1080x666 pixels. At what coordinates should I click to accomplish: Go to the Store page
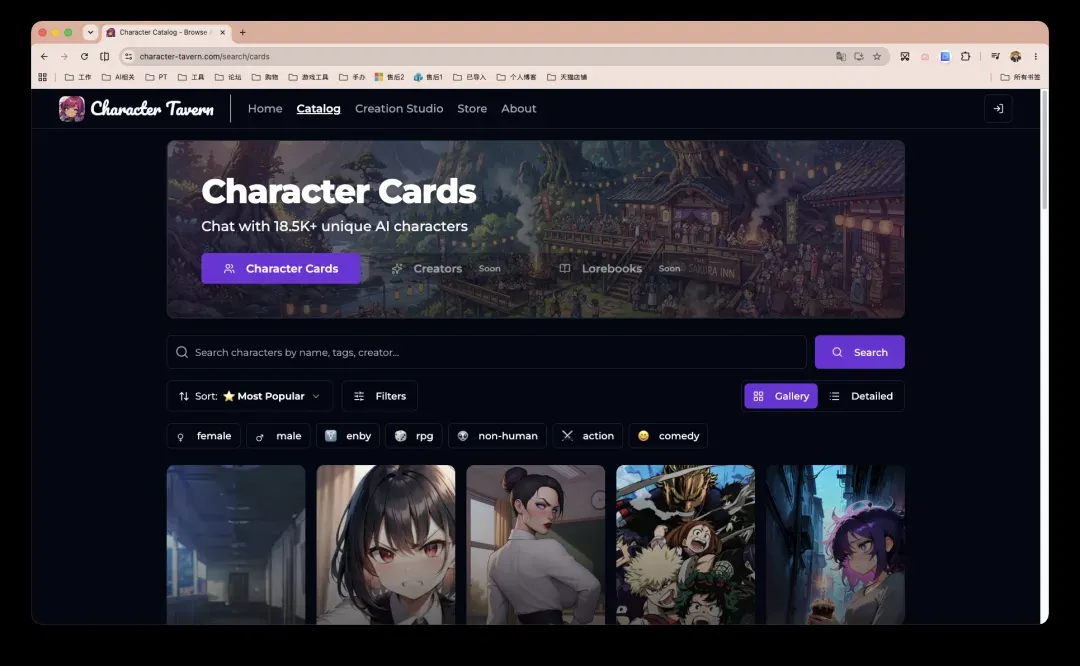pos(472,109)
